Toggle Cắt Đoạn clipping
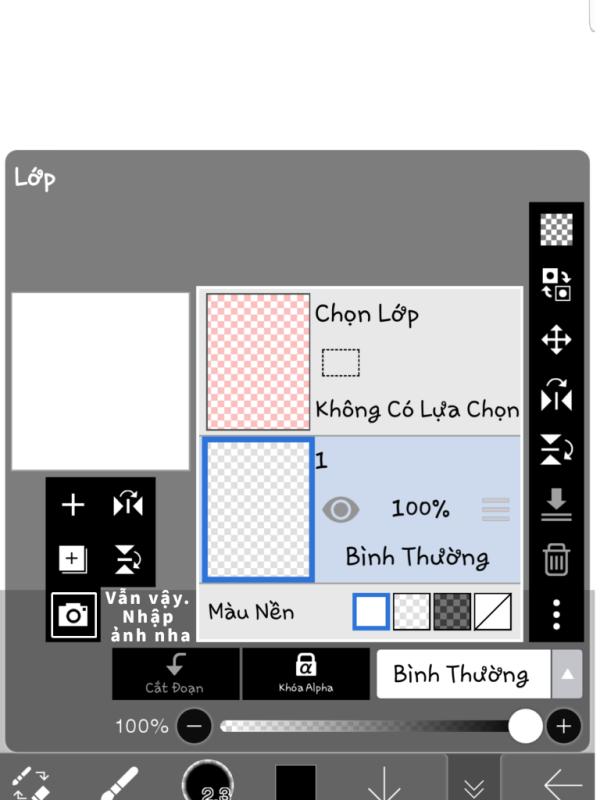Screen dimensions: 600x800 tap(175, 673)
